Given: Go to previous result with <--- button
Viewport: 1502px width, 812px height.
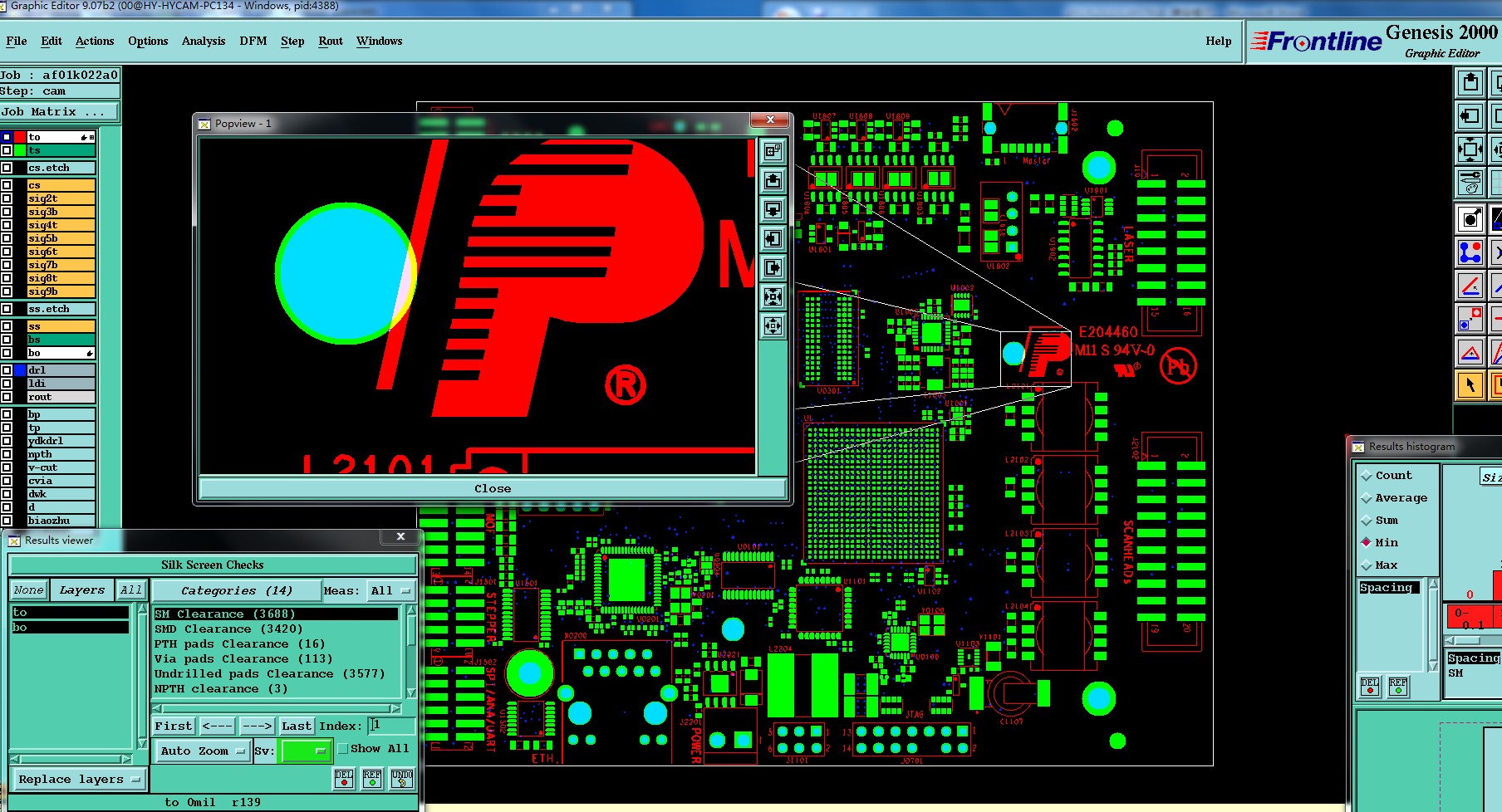Looking at the screenshot, I should (x=218, y=726).
